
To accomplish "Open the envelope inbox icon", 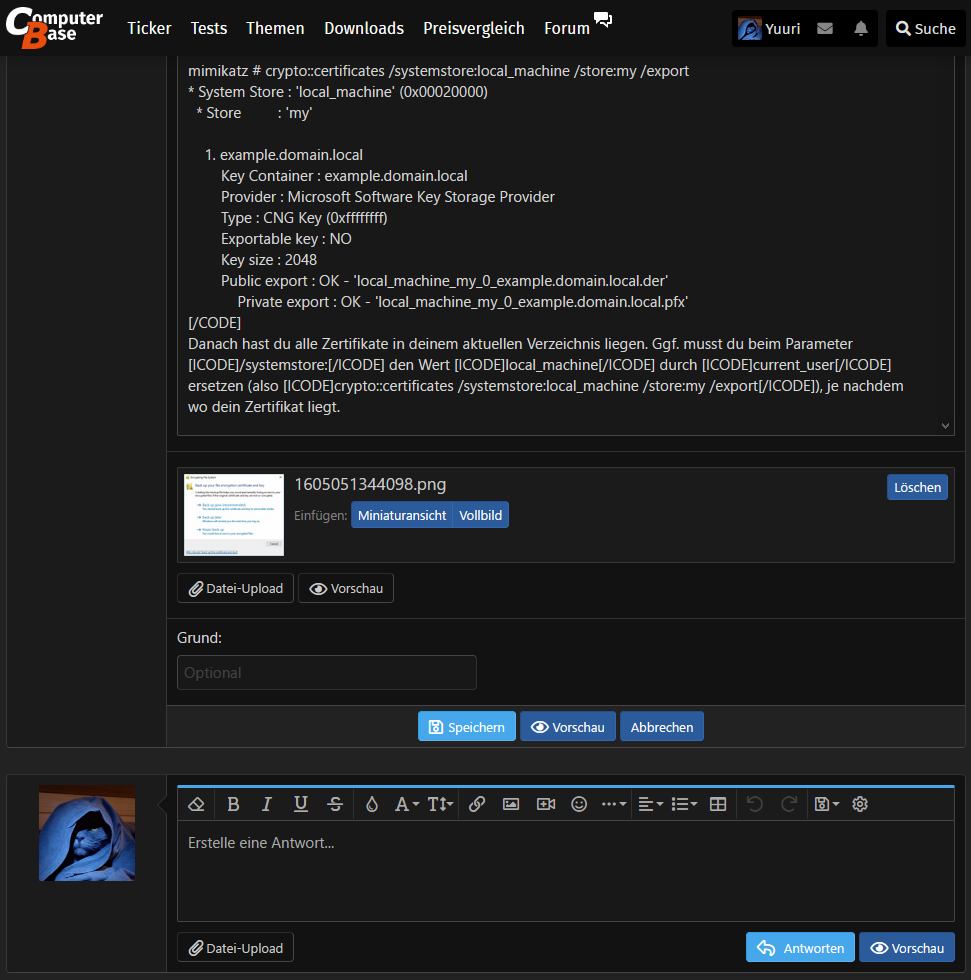I will (x=825, y=29).
